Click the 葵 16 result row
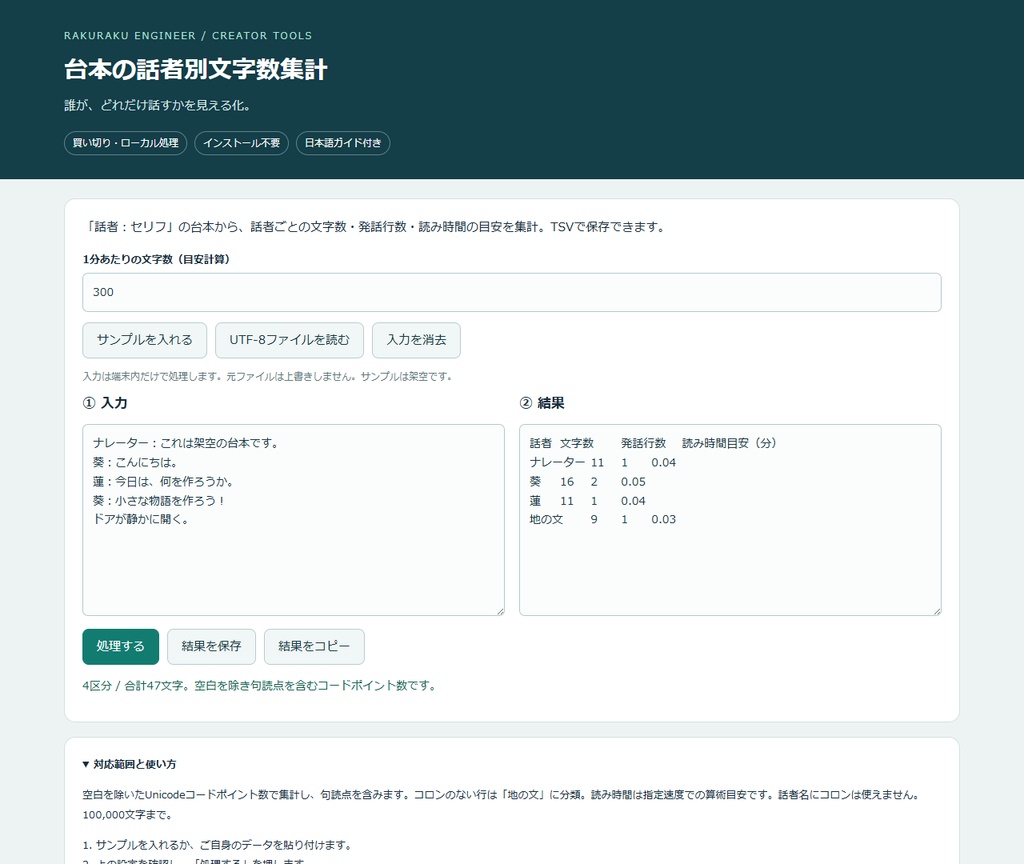 pyautogui.click(x=588, y=482)
